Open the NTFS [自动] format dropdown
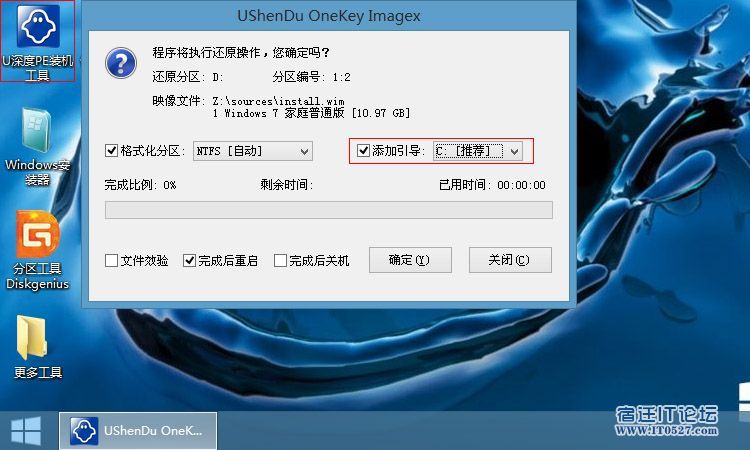This screenshot has width=750, height=450. coord(253,151)
